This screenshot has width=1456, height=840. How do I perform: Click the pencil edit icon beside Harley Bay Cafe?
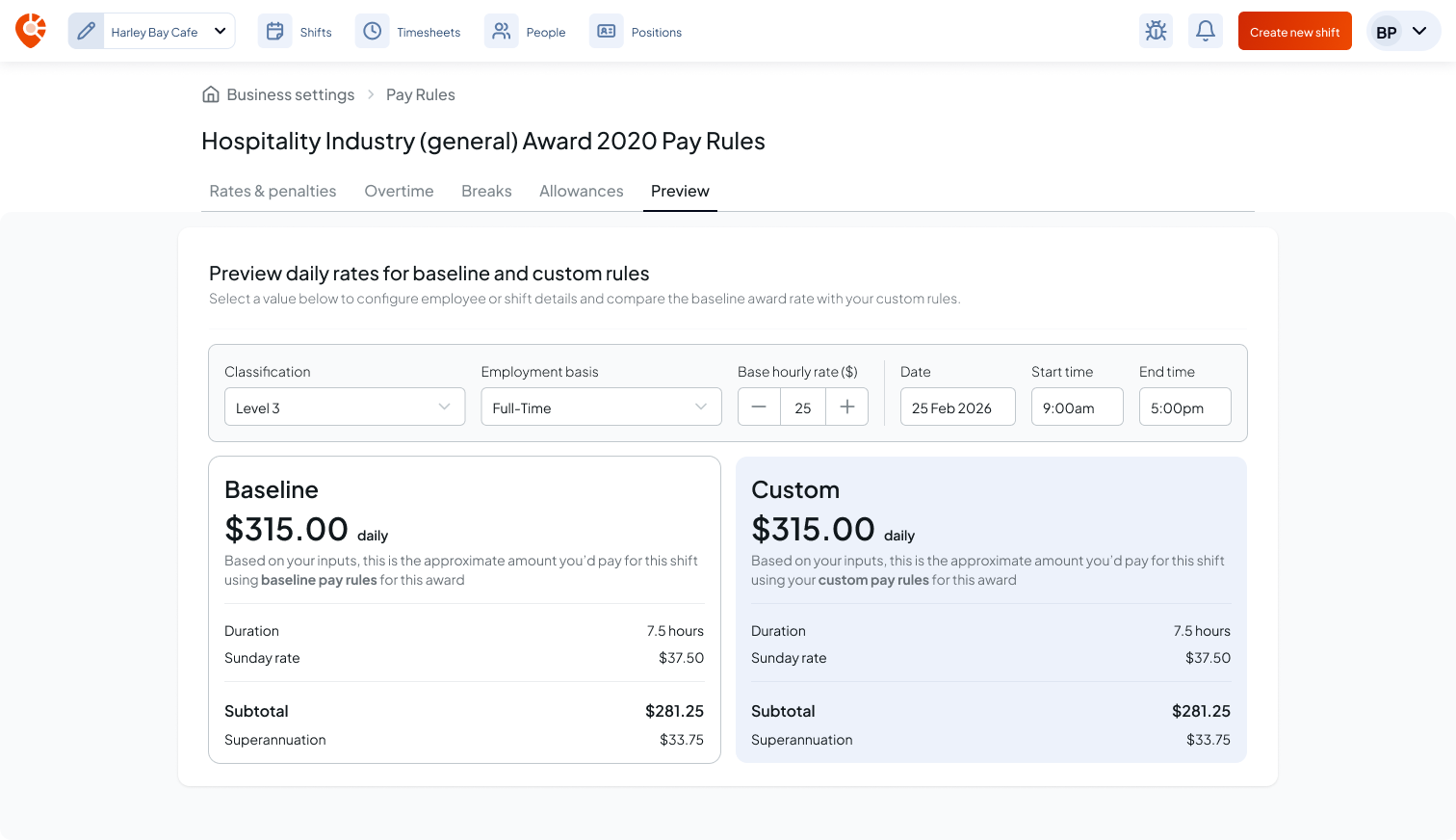pyautogui.click(x=86, y=30)
